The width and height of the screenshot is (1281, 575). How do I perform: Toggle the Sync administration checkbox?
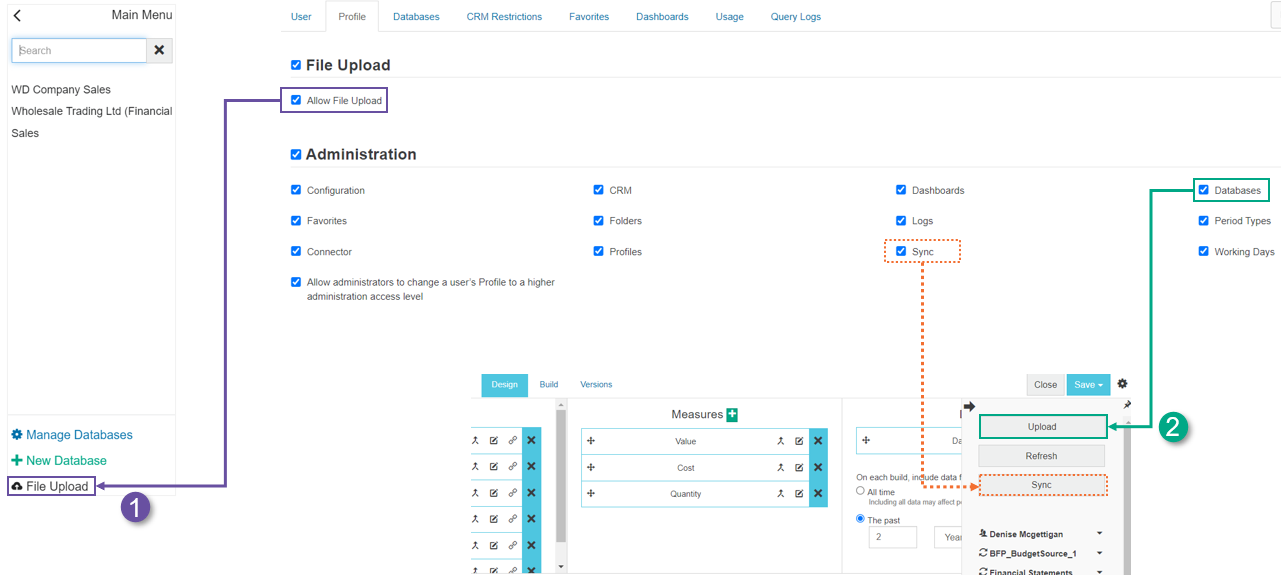tap(901, 252)
